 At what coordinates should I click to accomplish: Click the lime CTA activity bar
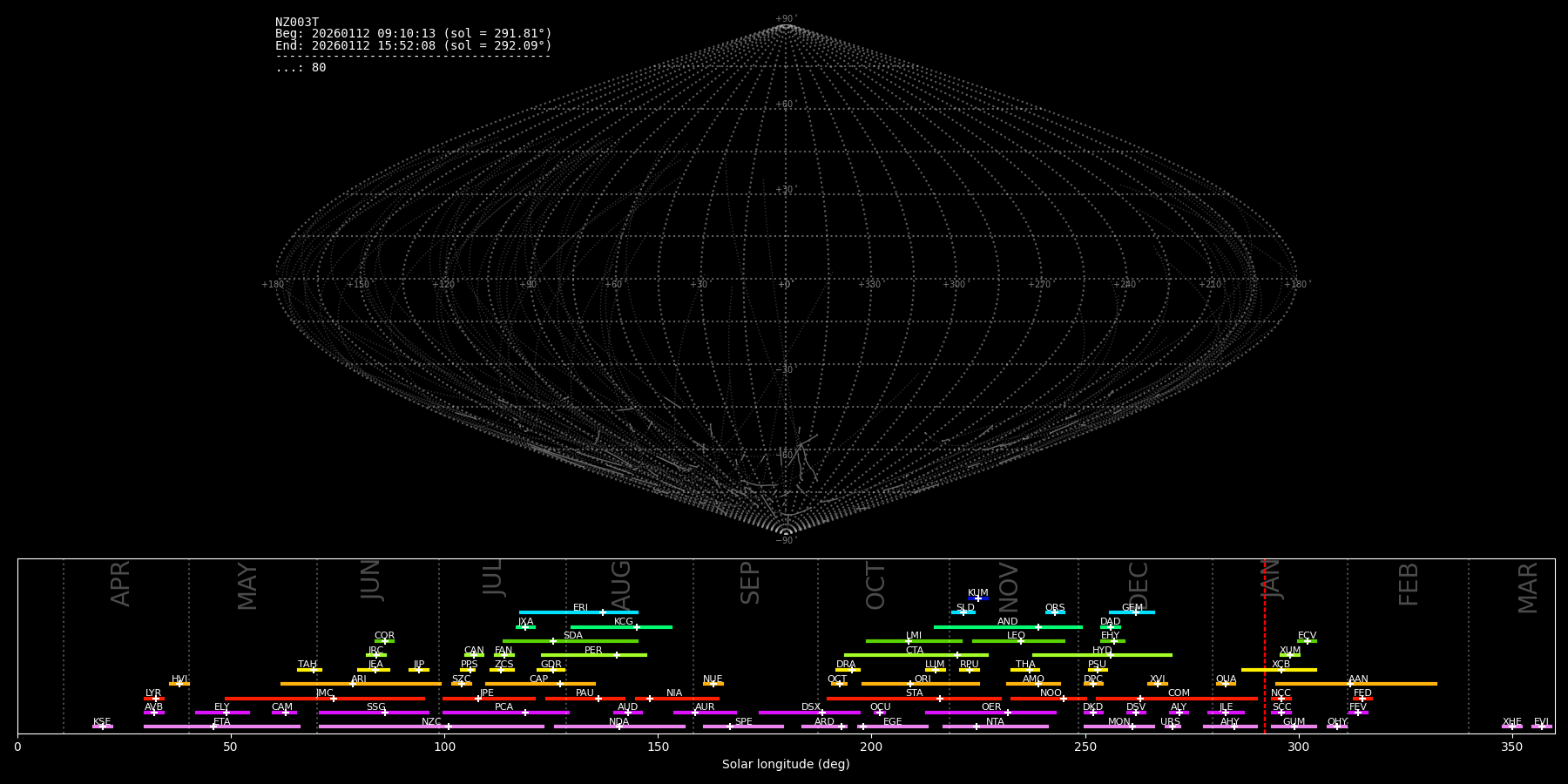point(916,655)
